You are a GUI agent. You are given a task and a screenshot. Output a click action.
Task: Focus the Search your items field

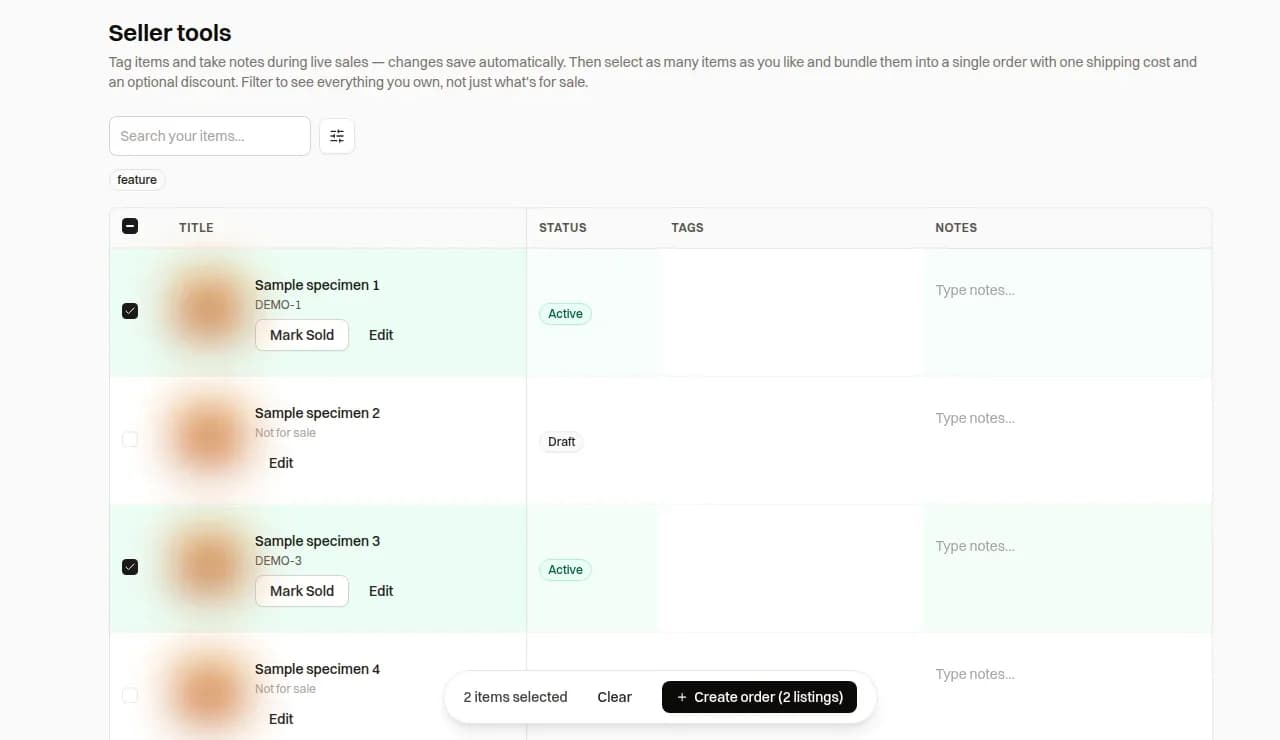click(x=210, y=136)
